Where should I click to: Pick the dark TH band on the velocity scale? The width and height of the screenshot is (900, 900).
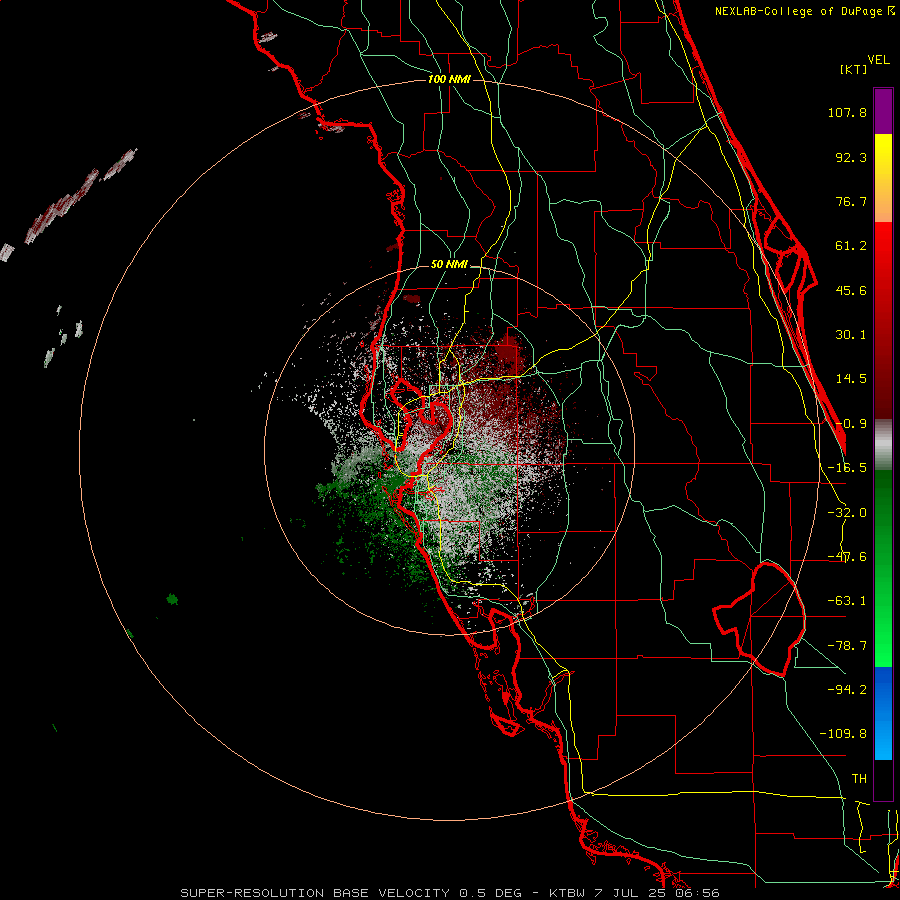[x=883, y=779]
